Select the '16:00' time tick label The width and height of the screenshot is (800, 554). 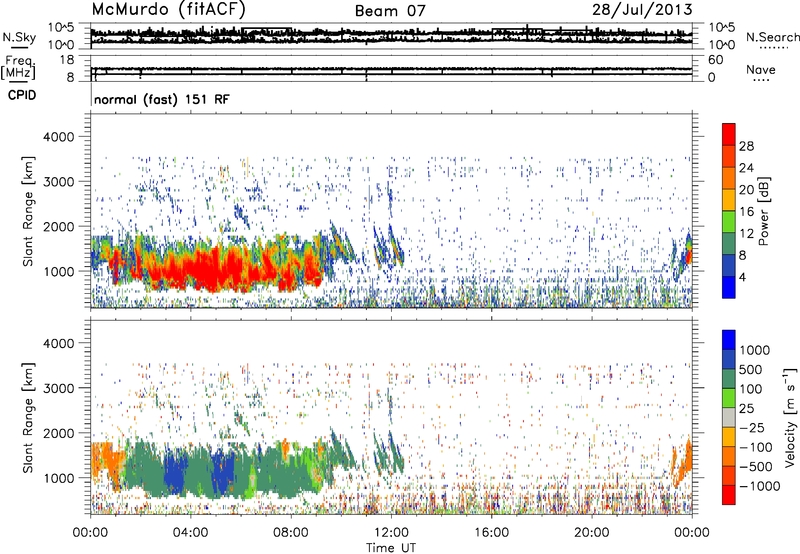491,533
